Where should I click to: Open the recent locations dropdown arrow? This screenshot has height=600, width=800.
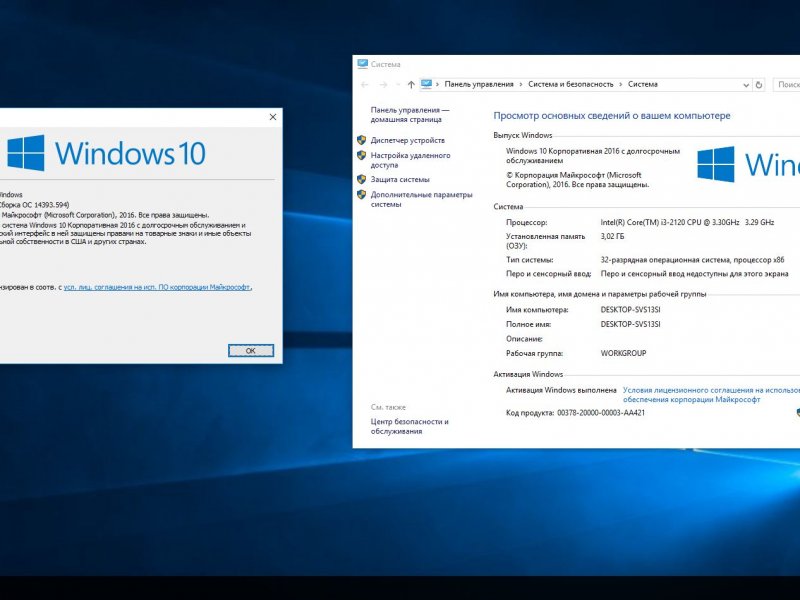(x=398, y=85)
